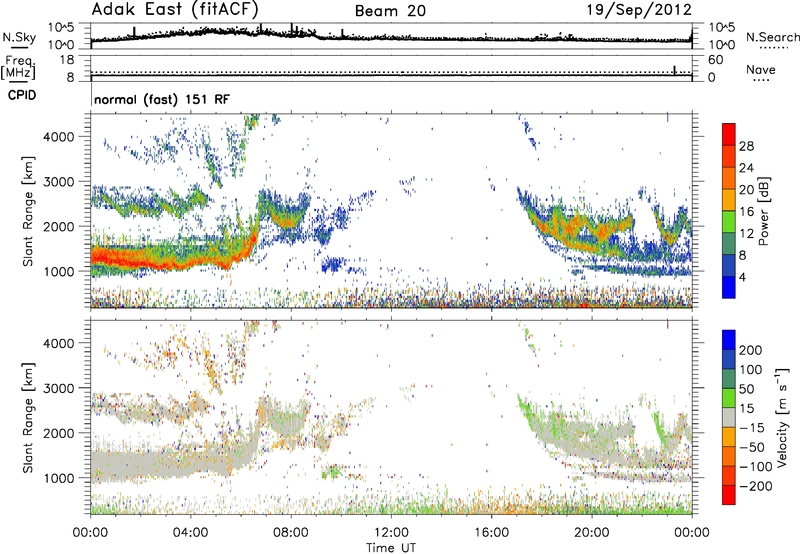
Task: Click the "12:00" time tick label
Action: click(391, 533)
